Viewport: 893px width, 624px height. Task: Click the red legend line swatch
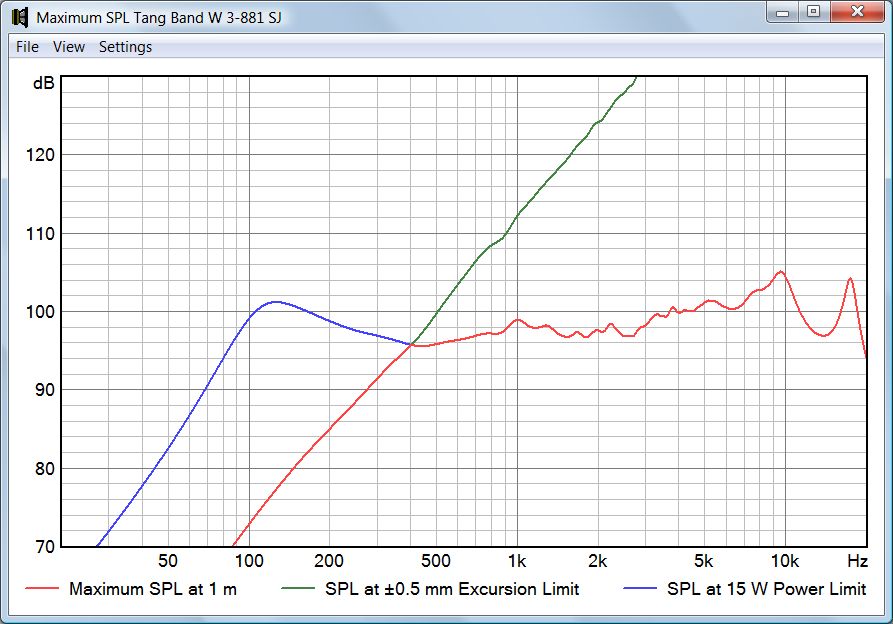click(42, 588)
